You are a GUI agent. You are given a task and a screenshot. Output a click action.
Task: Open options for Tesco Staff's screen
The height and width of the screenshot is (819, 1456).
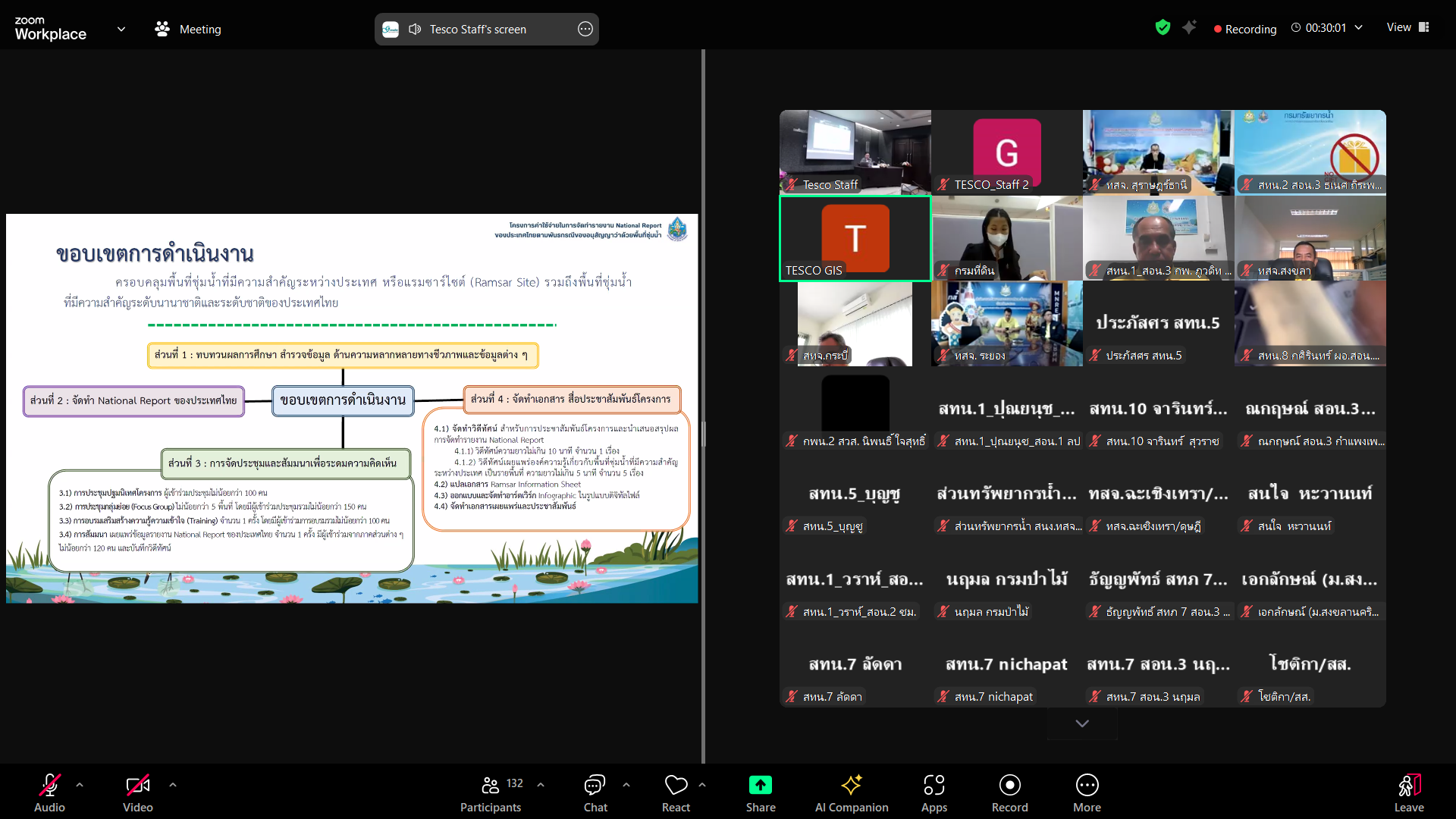tap(585, 30)
